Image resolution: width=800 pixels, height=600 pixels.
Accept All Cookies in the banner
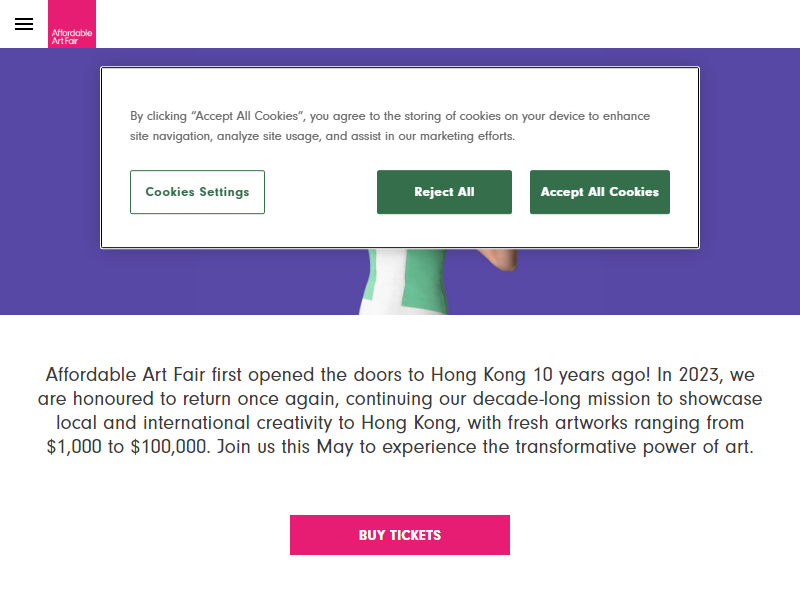(599, 192)
